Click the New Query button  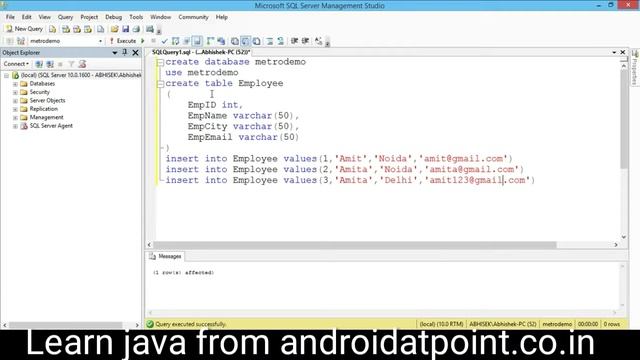click(x=24, y=29)
